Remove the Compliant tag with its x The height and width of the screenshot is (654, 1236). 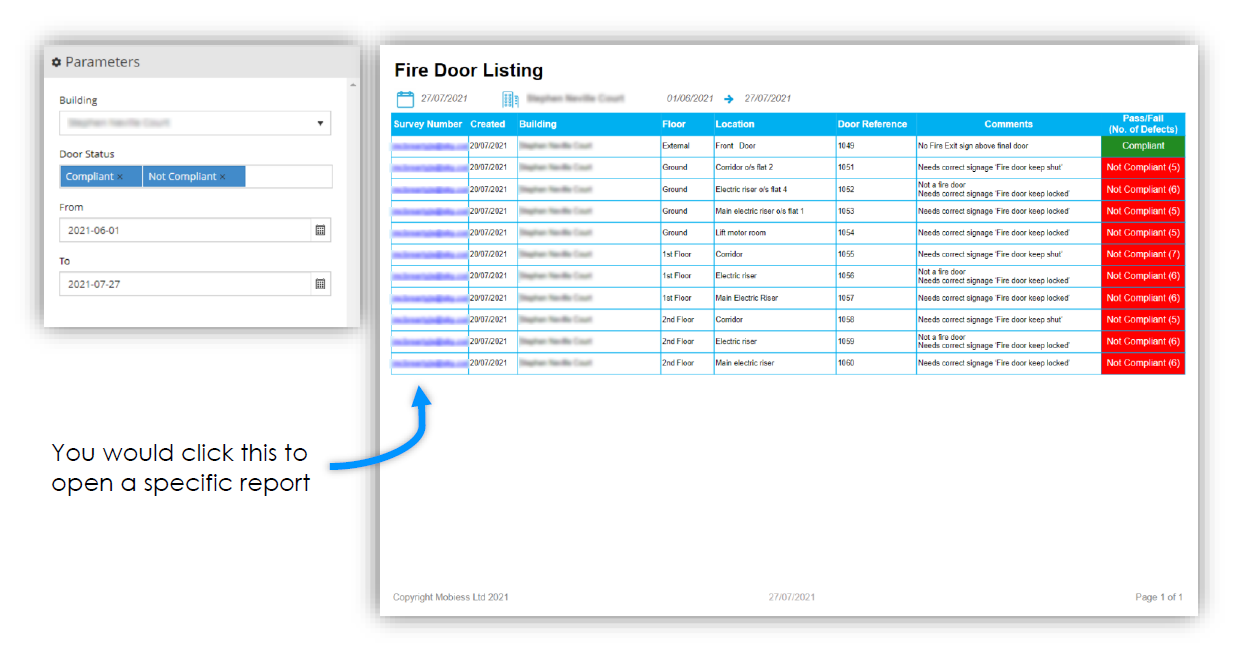120,177
